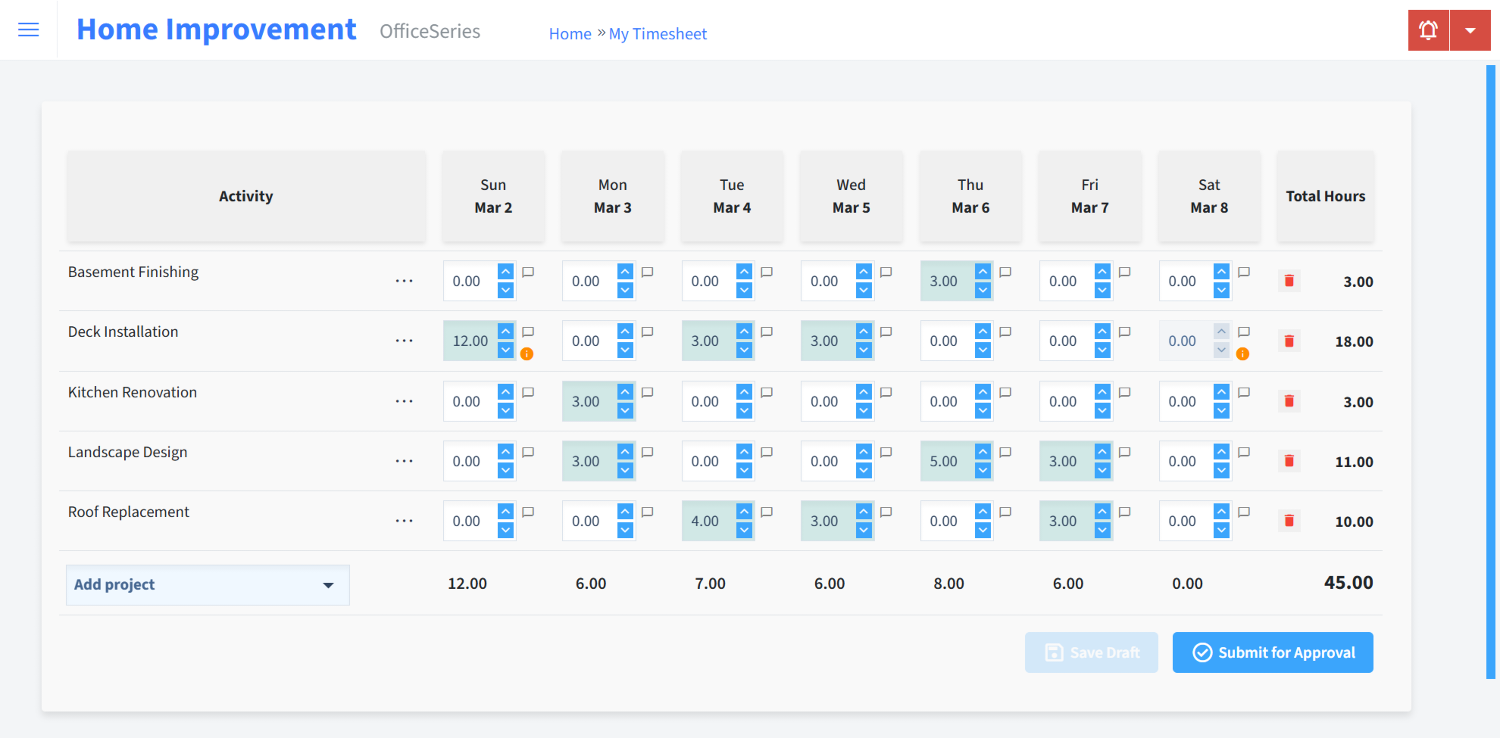
Task: Open the hamburger navigation menu
Action: tap(29, 30)
